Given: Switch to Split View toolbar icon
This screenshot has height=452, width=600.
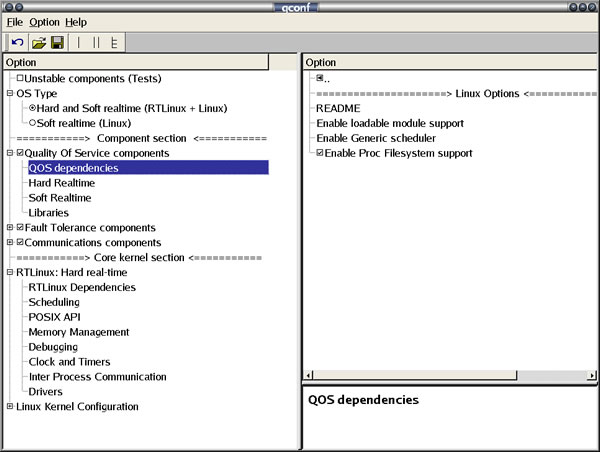Looking at the screenshot, I should tap(96, 43).
